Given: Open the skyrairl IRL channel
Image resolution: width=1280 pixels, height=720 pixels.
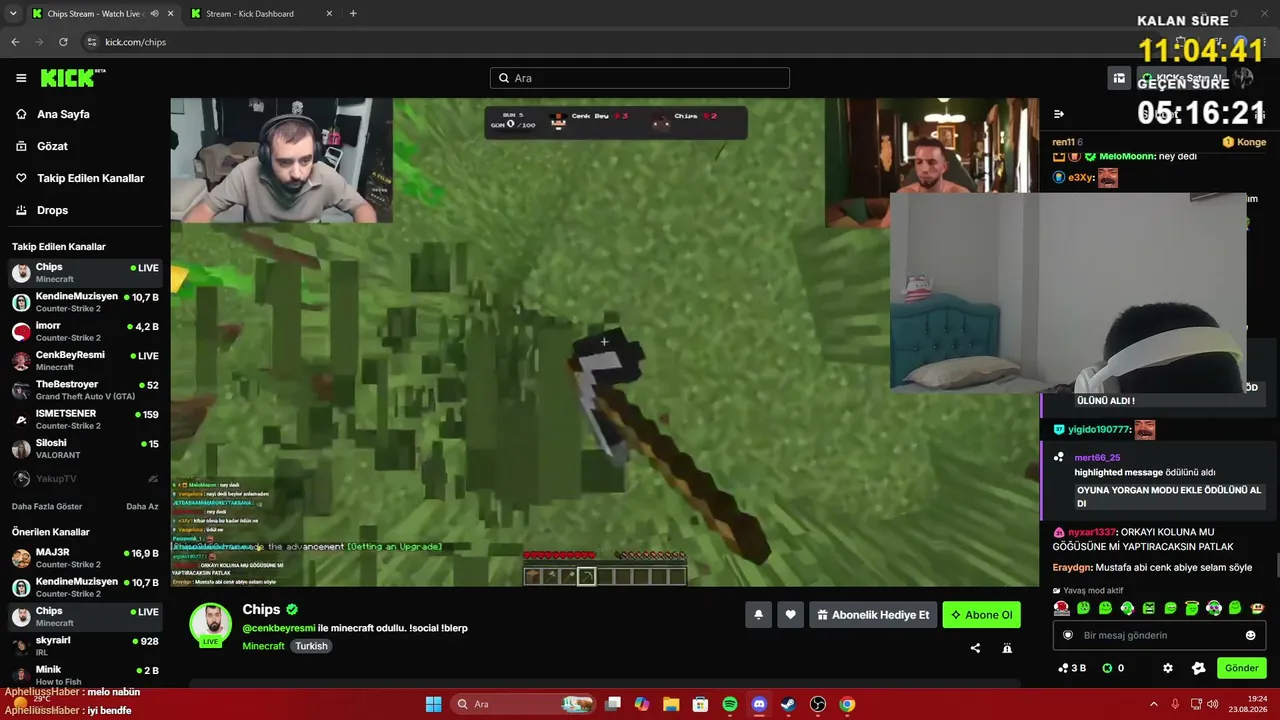Looking at the screenshot, I should pos(85,646).
